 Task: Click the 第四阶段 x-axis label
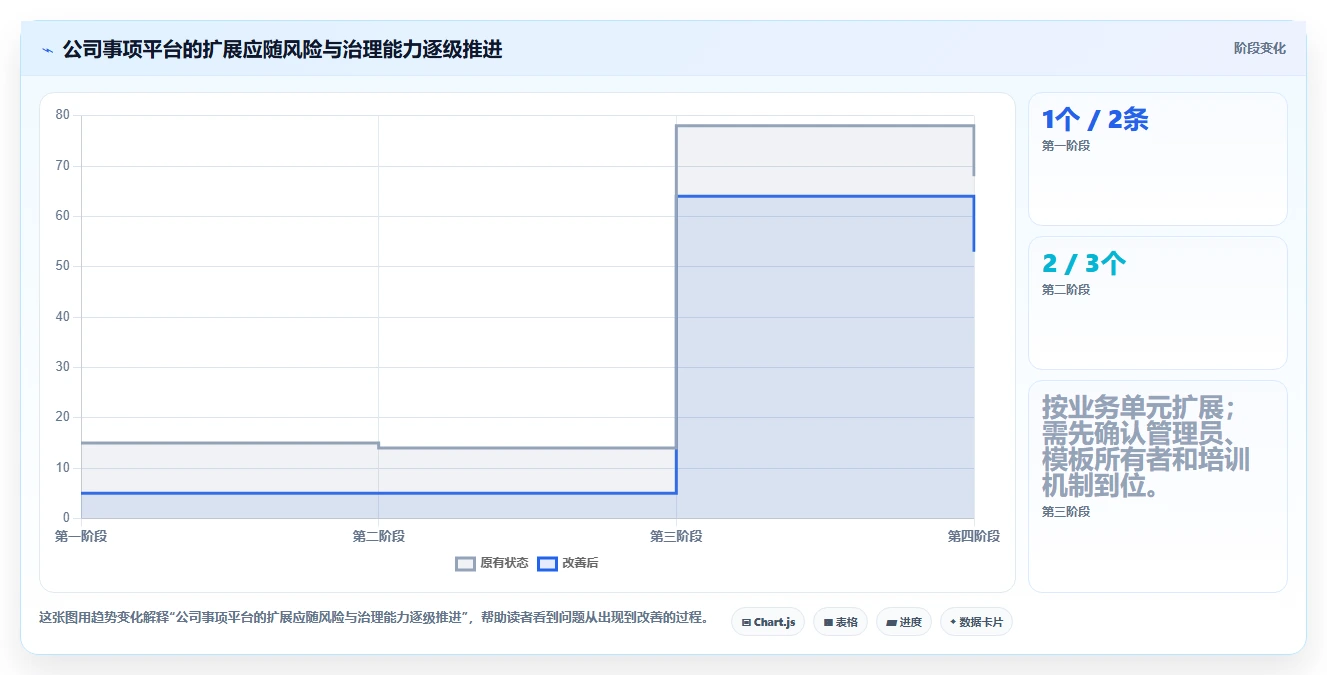974,536
